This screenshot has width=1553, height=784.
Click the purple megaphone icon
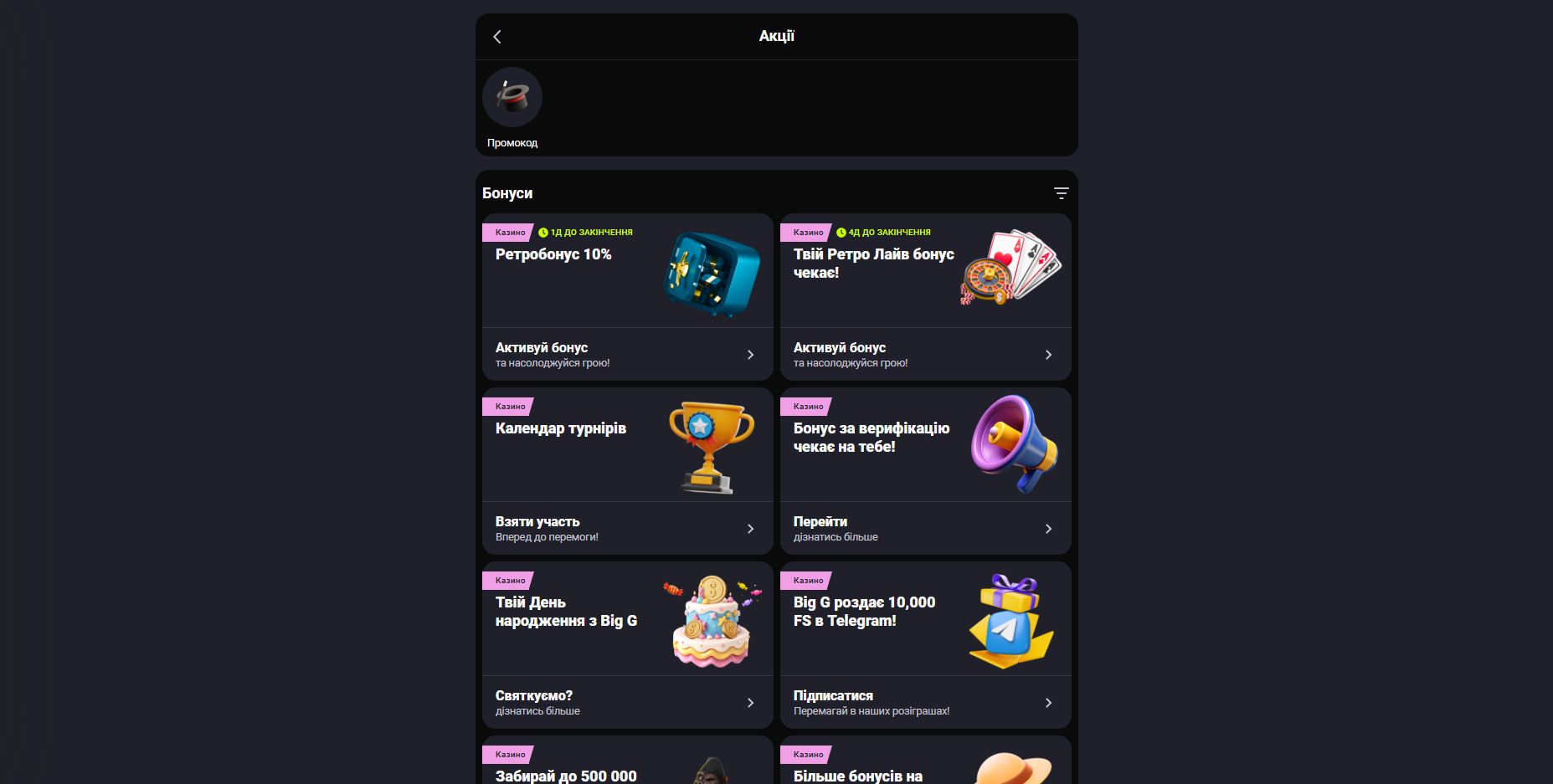coord(1014,443)
